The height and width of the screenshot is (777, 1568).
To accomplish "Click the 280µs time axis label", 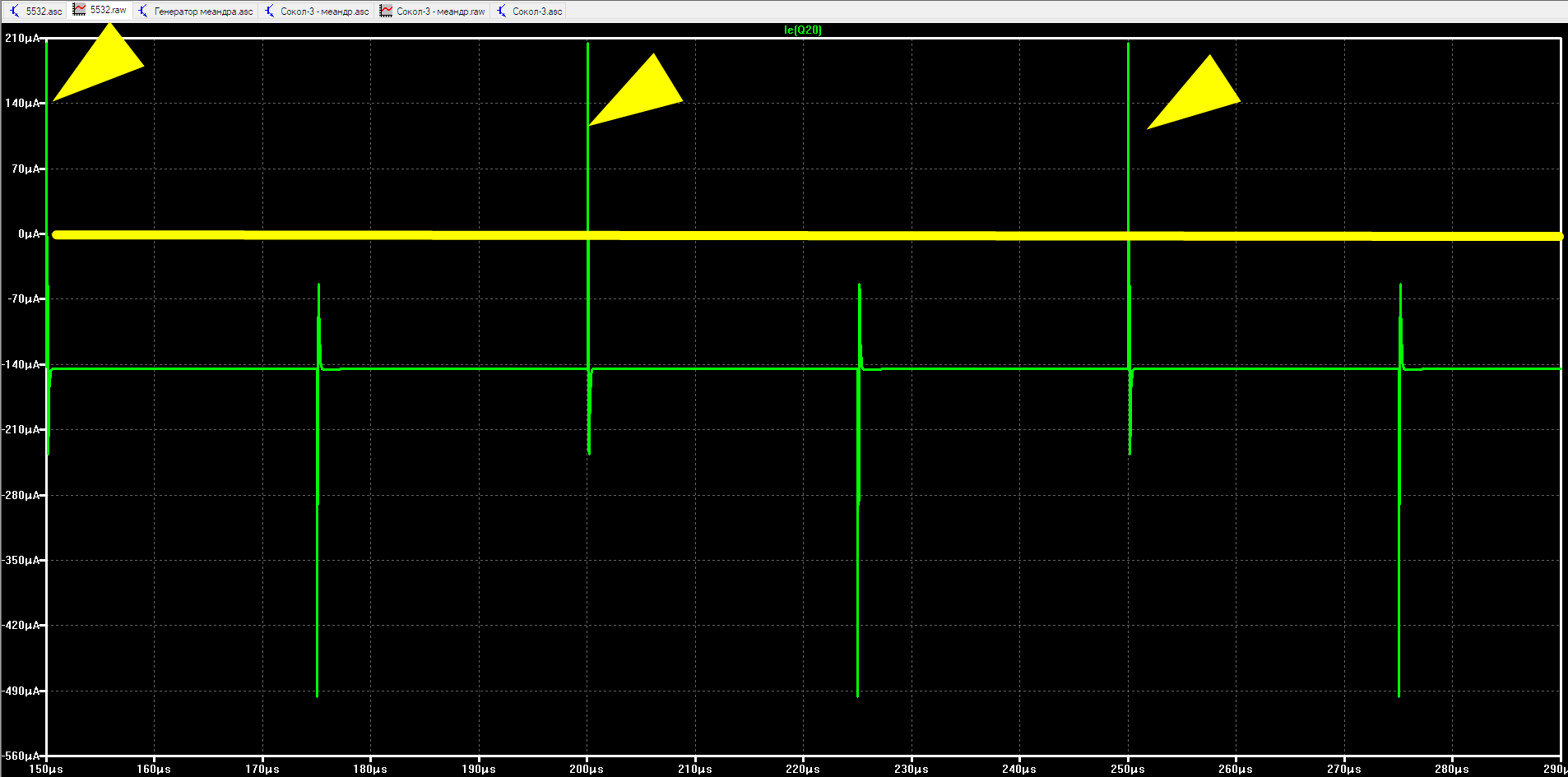I will [x=1452, y=770].
